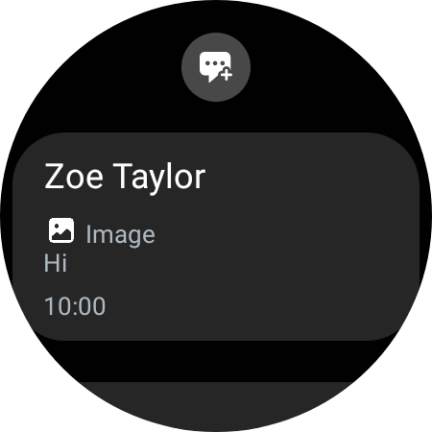This screenshot has height=432, width=432.
Task: Start a new conversation via round top button
Action: [x=216, y=67]
